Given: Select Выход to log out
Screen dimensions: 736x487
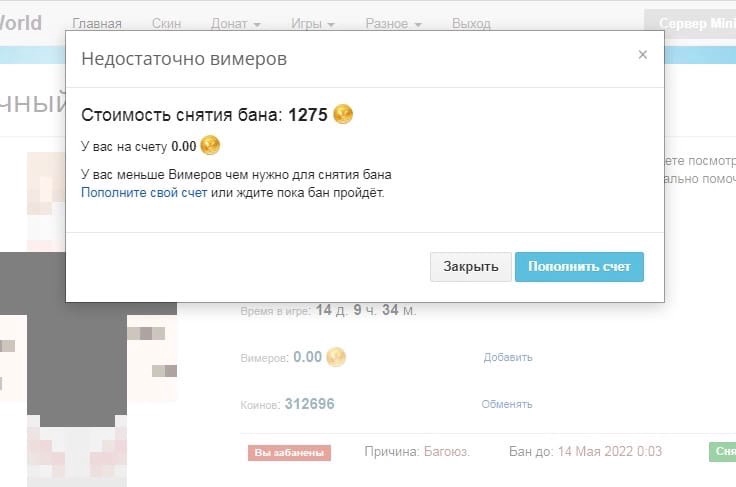Looking at the screenshot, I should tap(471, 23).
